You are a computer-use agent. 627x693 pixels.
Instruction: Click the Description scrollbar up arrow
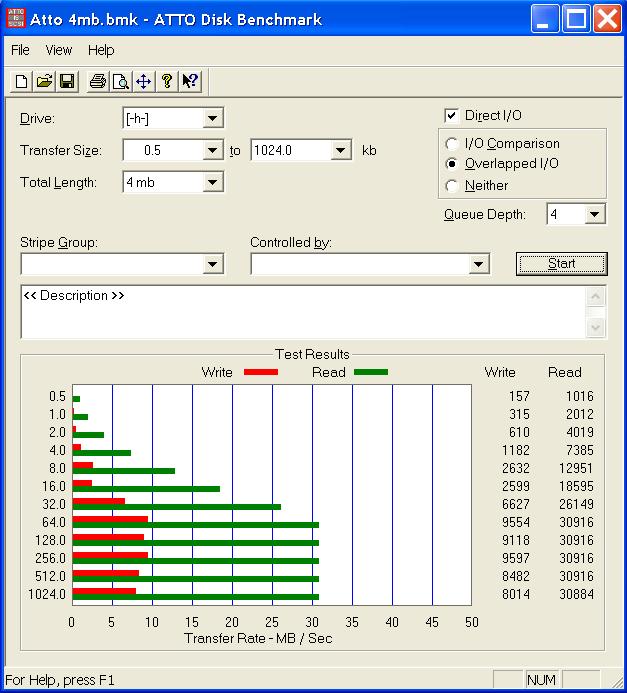click(x=596, y=296)
